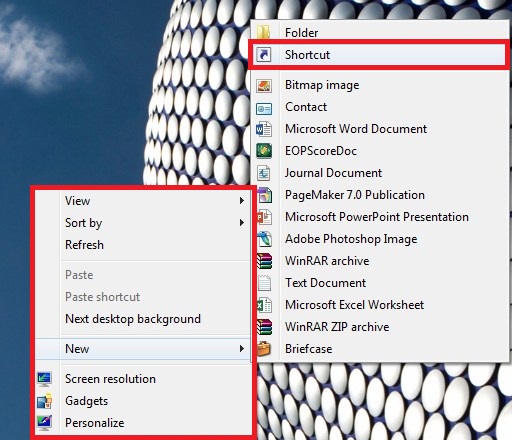Click the EOPScoreDoc green icon

tap(264, 151)
